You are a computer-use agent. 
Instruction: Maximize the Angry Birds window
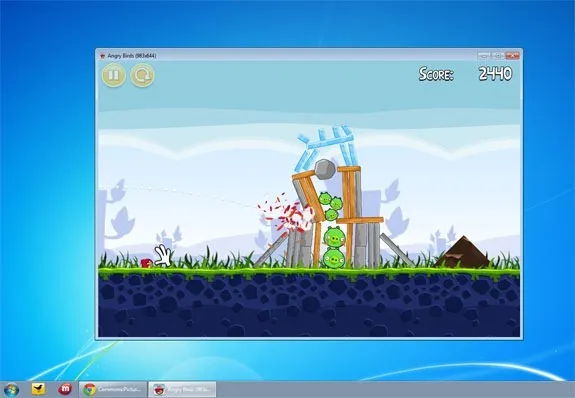(498, 56)
